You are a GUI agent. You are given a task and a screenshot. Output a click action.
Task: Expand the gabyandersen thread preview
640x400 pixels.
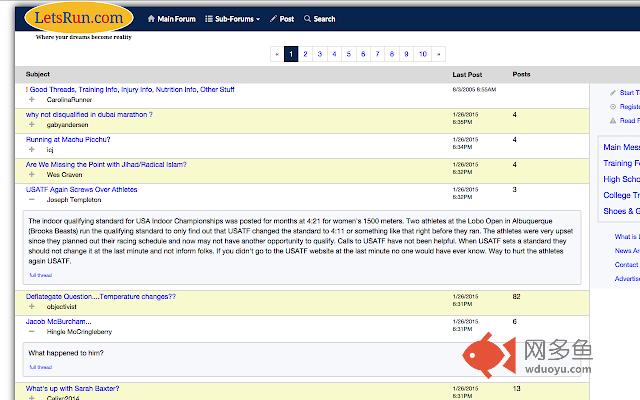click(32, 124)
